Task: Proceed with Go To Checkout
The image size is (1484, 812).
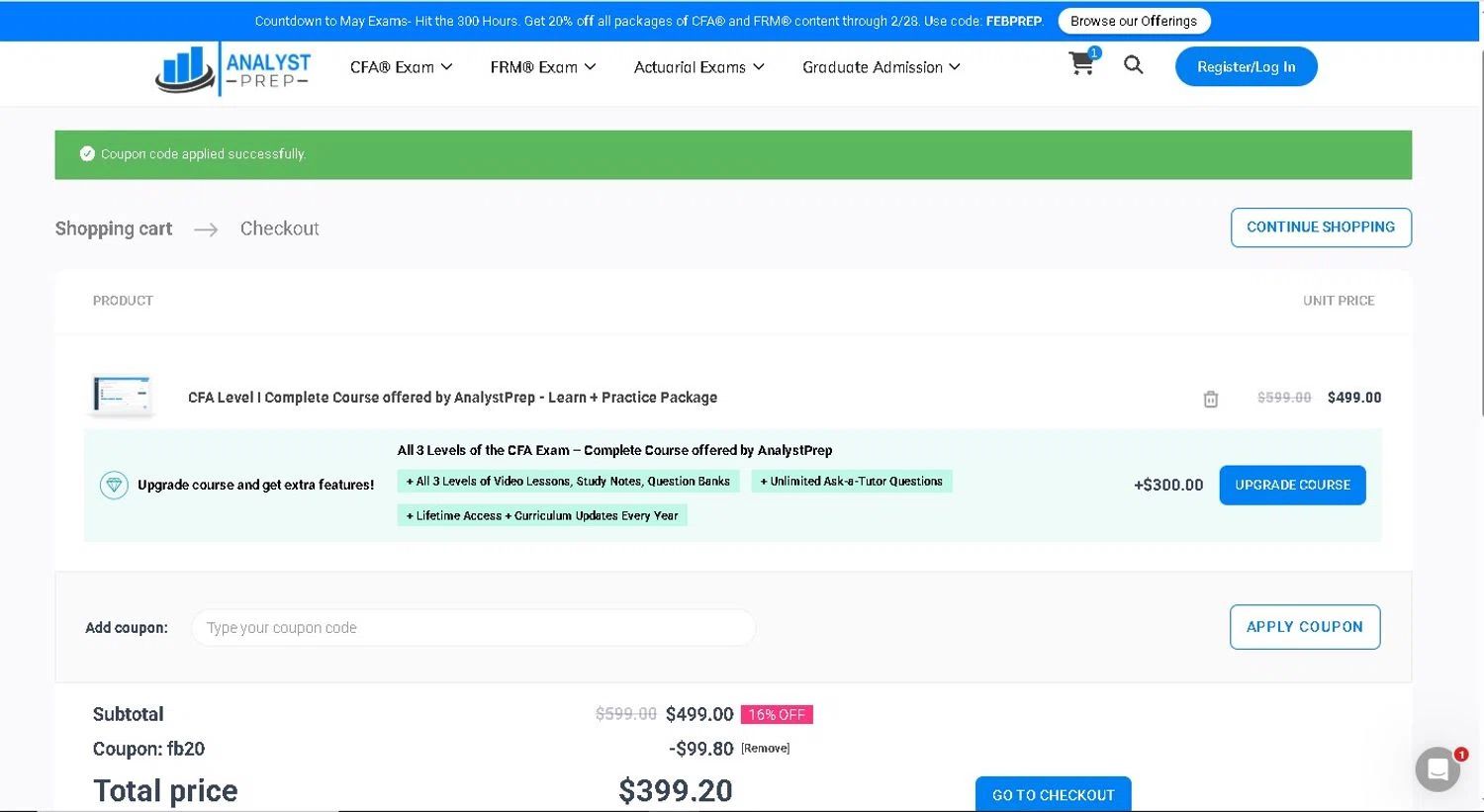Action: pyautogui.click(x=1053, y=794)
